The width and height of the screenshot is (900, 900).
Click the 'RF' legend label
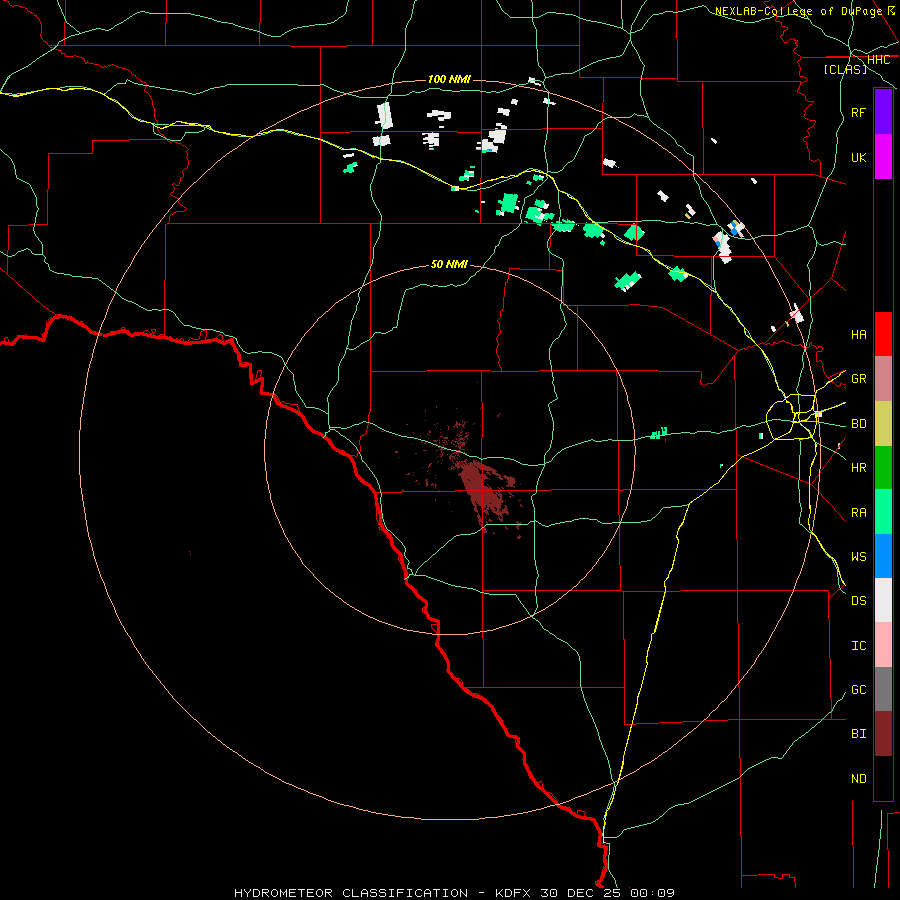tap(858, 112)
